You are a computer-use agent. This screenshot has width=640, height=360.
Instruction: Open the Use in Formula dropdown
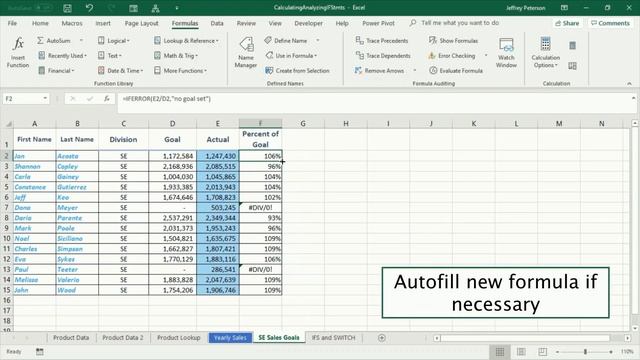click(291, 56)
